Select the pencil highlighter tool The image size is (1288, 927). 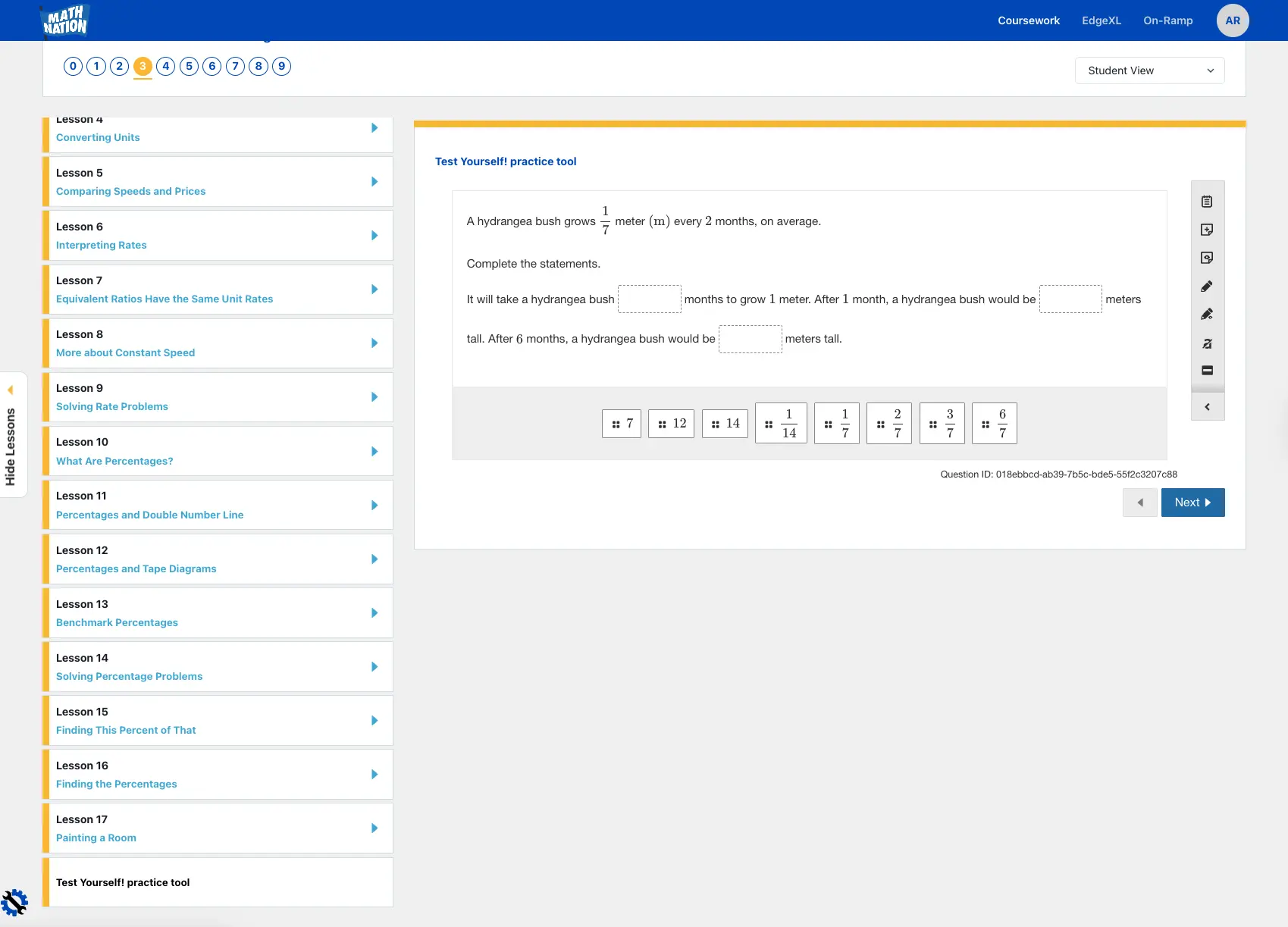1207,287
